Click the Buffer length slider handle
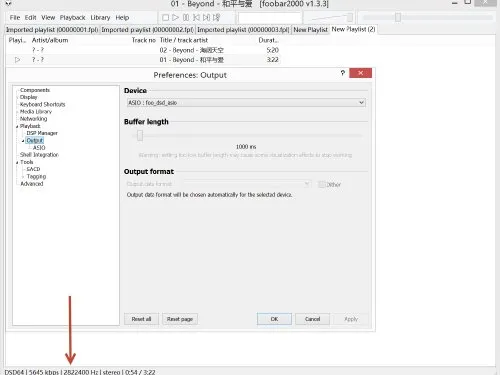The height and width of the screenshot is (375, 500). (x=140, y=135)
